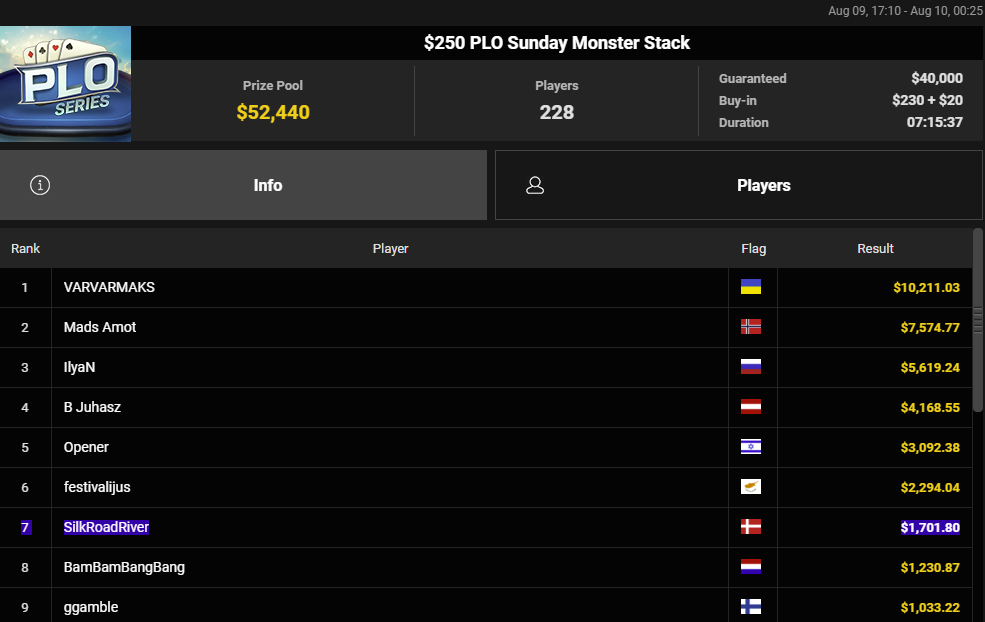Click the Cyprus flag beside festivalijus
This screenshot has height=622, width=985.
coord(751,487)
